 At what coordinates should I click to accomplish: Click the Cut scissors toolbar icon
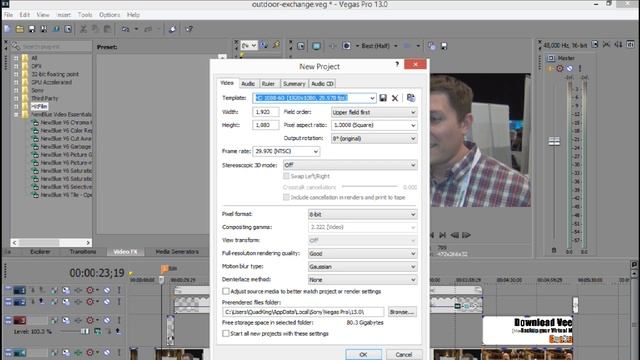(x=83, y=29)
